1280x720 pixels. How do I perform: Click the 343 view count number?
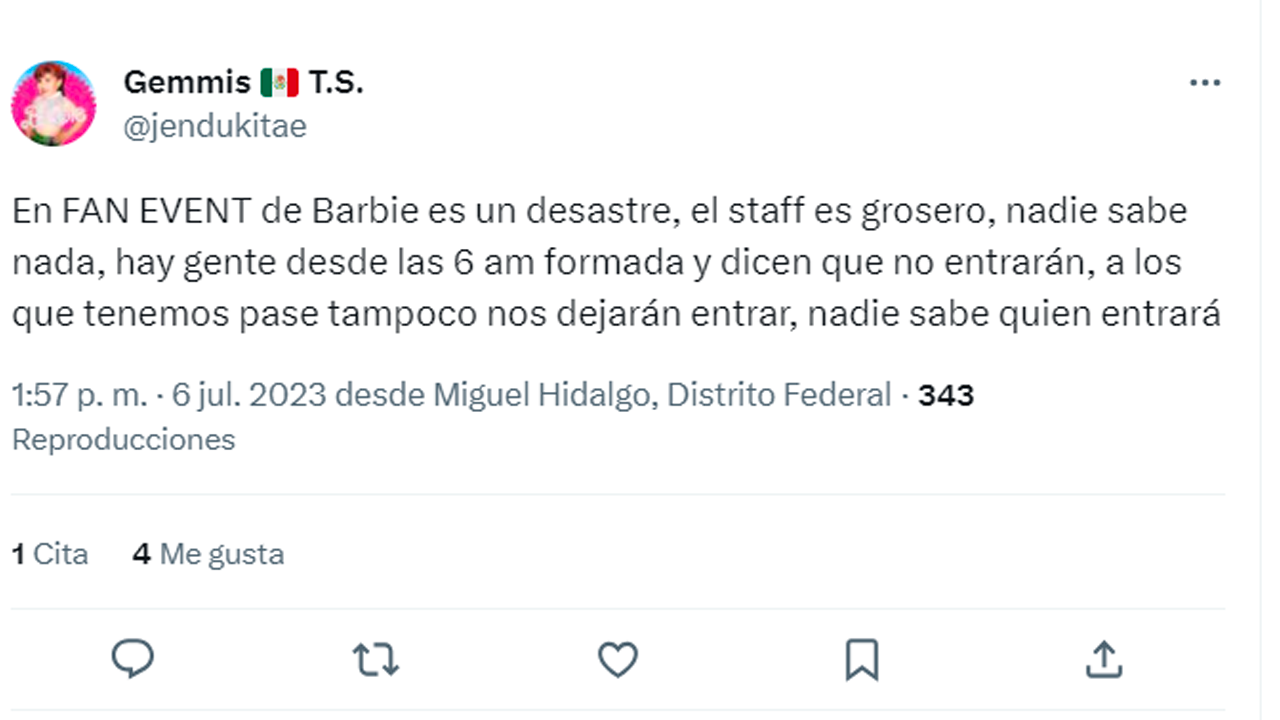(946, 395)
